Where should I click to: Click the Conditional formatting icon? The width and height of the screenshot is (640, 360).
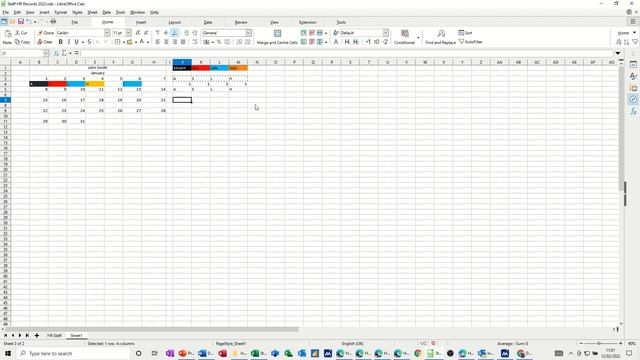(404, 33)
